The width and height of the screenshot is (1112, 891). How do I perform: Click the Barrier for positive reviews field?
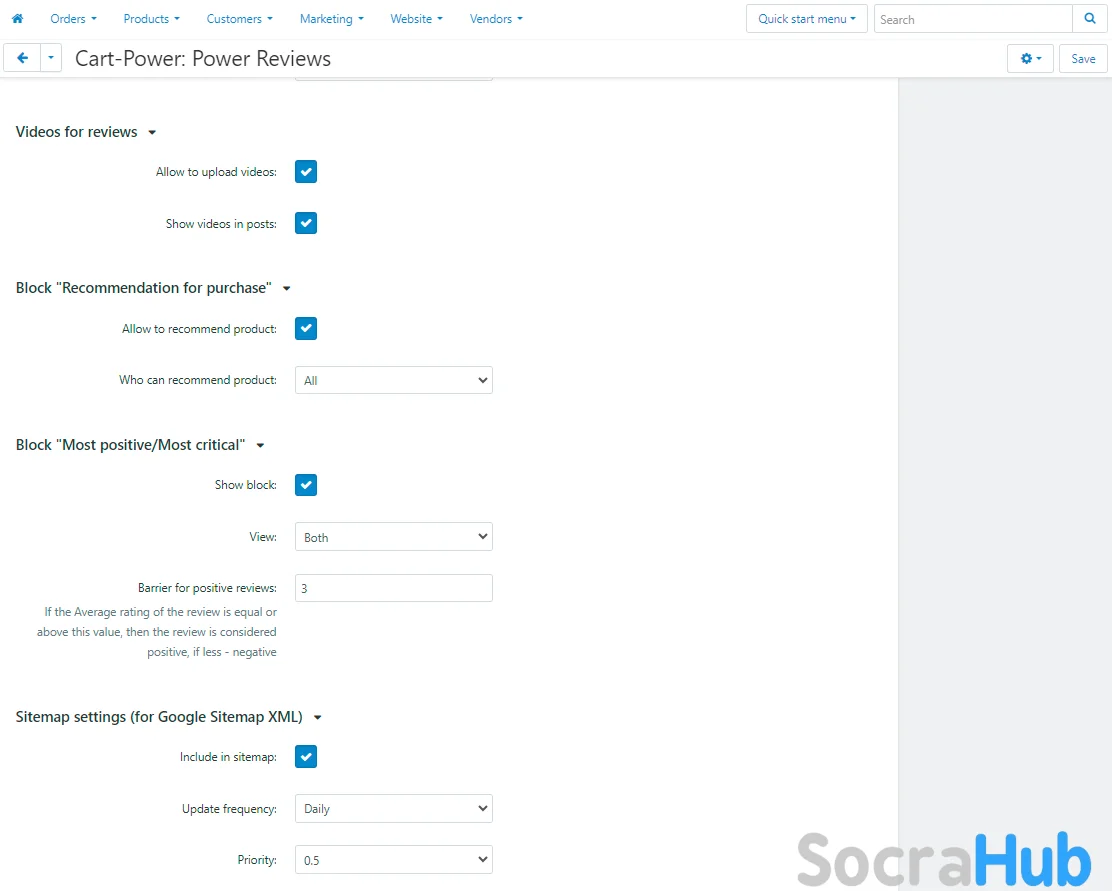tap(394, 588)
